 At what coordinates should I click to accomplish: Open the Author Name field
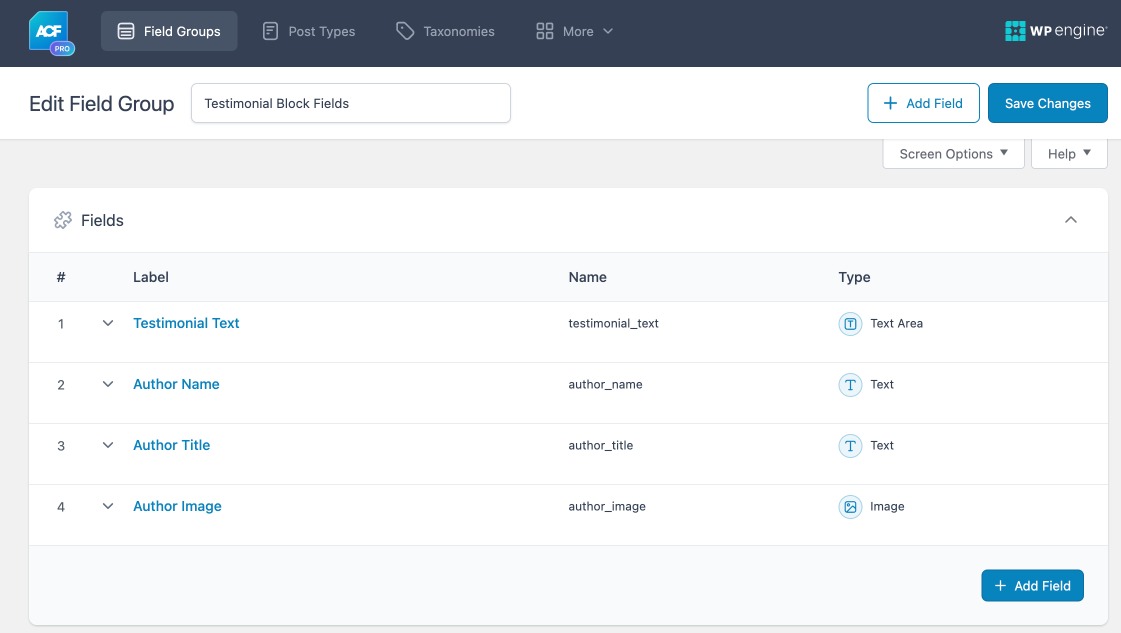[x=176, y=384]
